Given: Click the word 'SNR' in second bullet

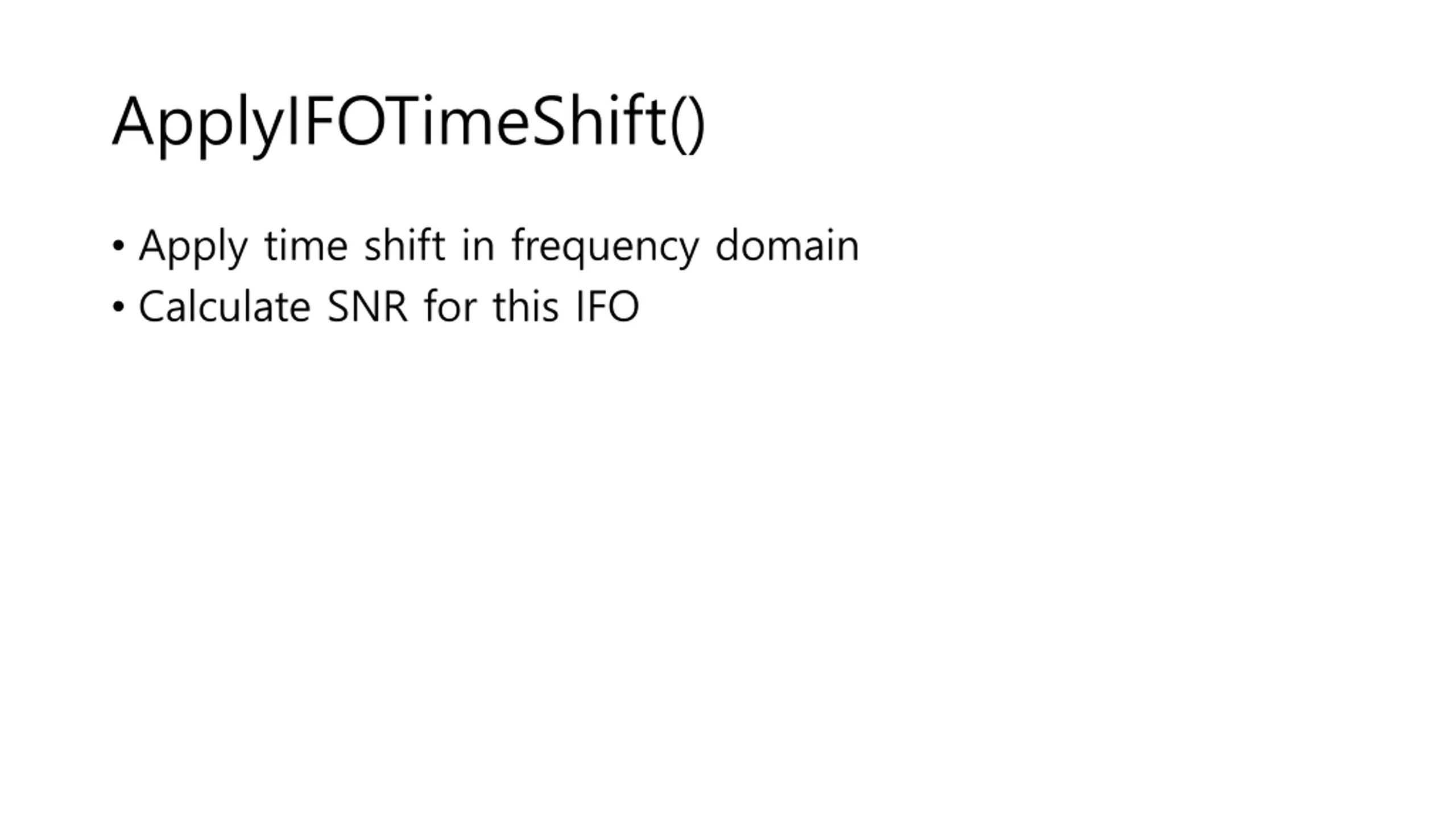Looking at the screenshot, I should point(367,307).
